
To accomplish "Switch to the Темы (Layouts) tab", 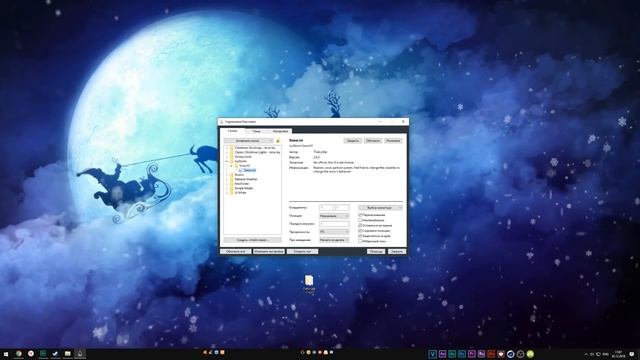I will [x=256, y=131].
